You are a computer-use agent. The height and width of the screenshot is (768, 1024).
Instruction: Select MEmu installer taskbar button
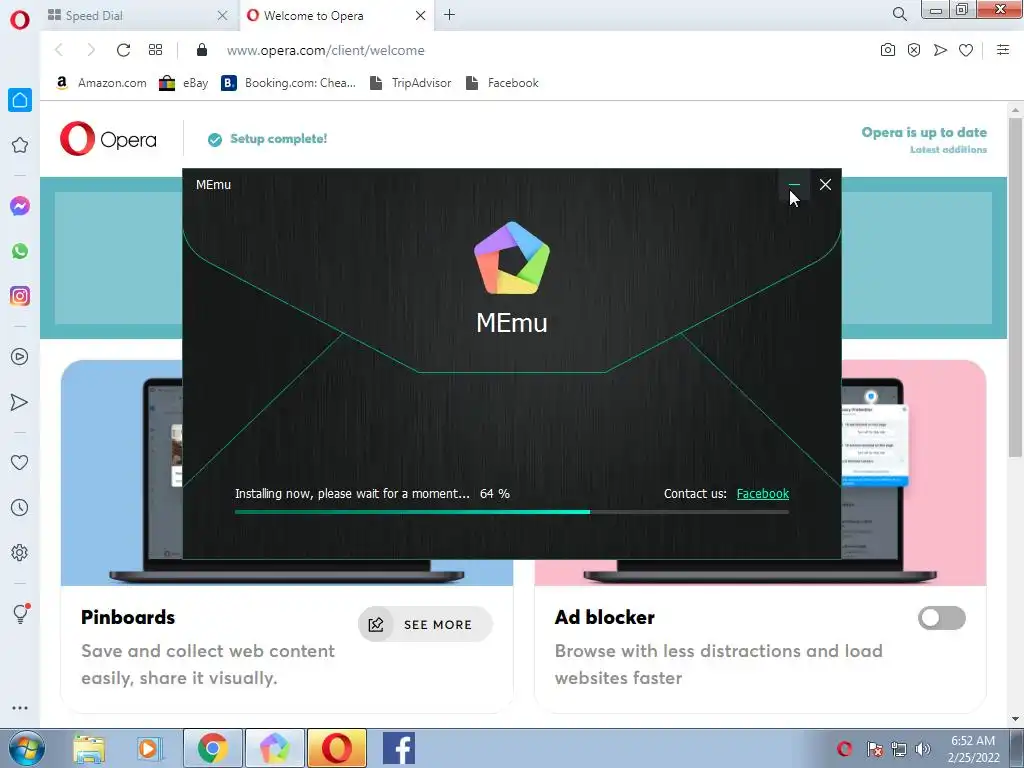(x=274, y=748)
